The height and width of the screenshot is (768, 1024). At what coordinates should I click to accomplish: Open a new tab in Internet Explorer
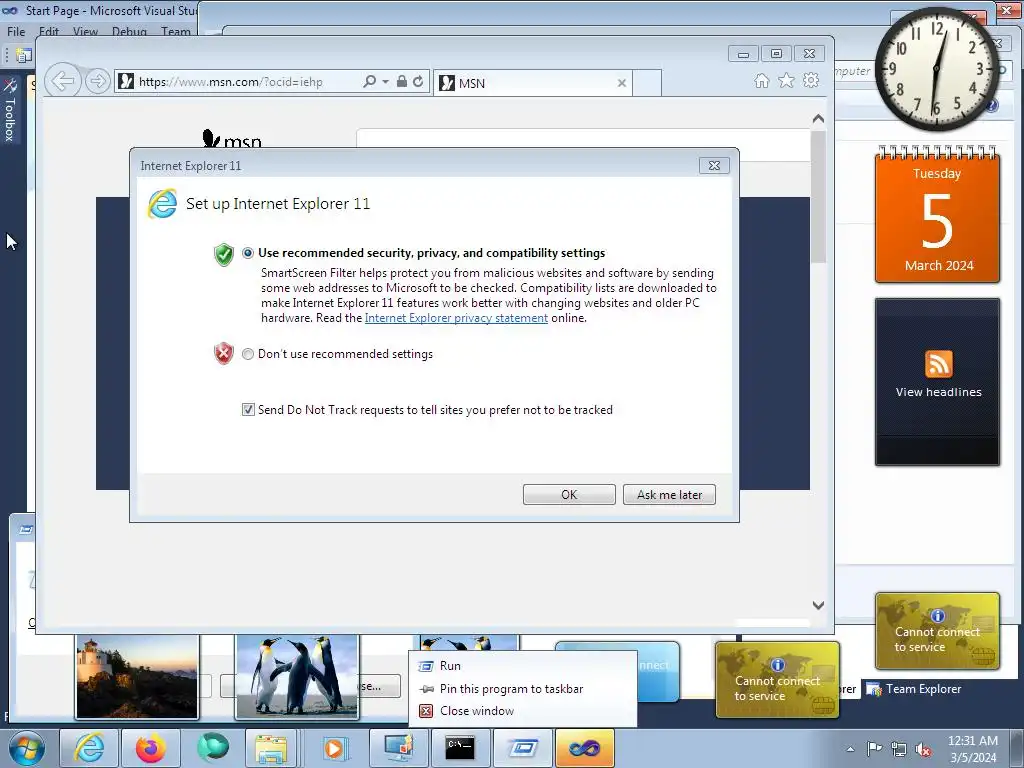pyautogui.click(x=647, y=83)
